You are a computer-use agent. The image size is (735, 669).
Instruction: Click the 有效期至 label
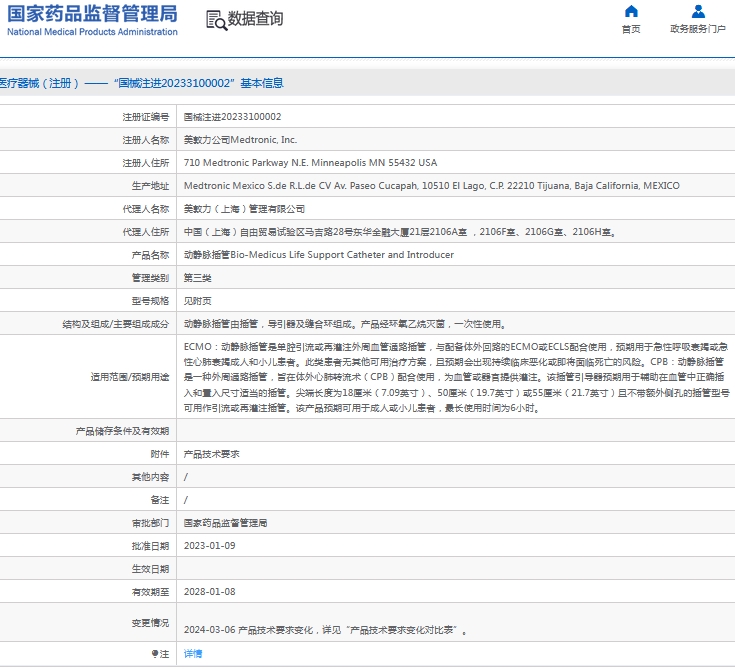[x=150, y=592]
